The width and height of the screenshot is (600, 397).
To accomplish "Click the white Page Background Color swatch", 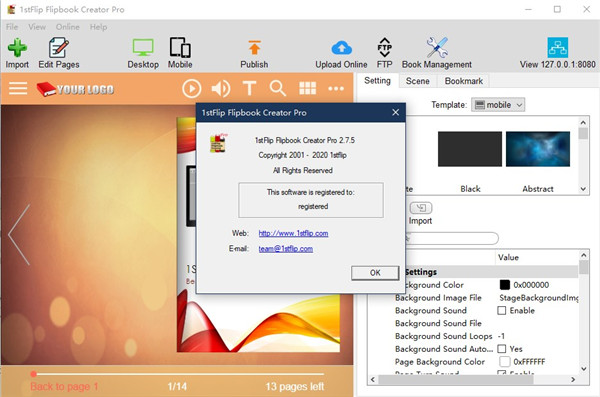I will (x=505, y=361).
